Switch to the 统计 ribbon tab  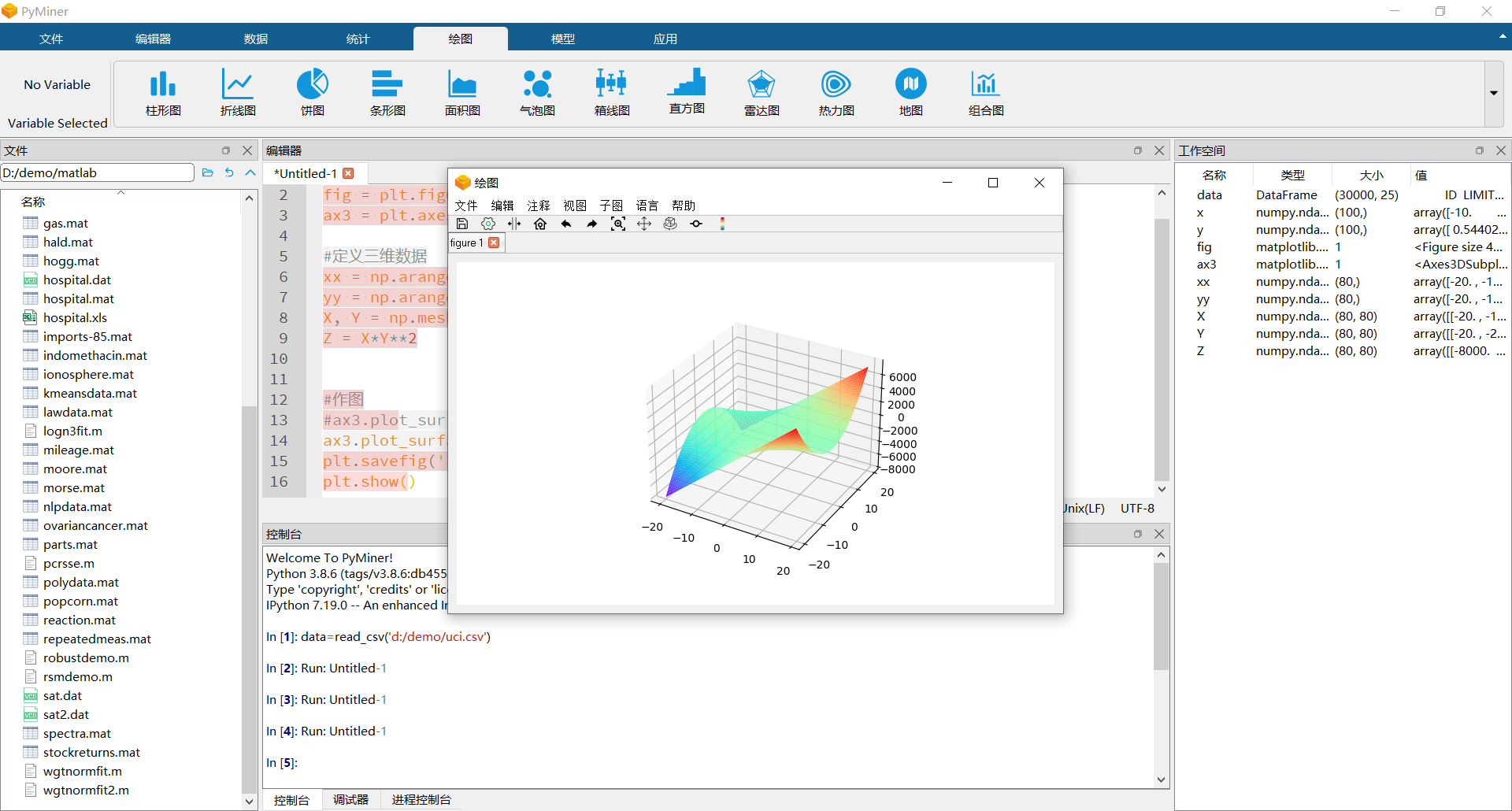[x=358, y=39]
